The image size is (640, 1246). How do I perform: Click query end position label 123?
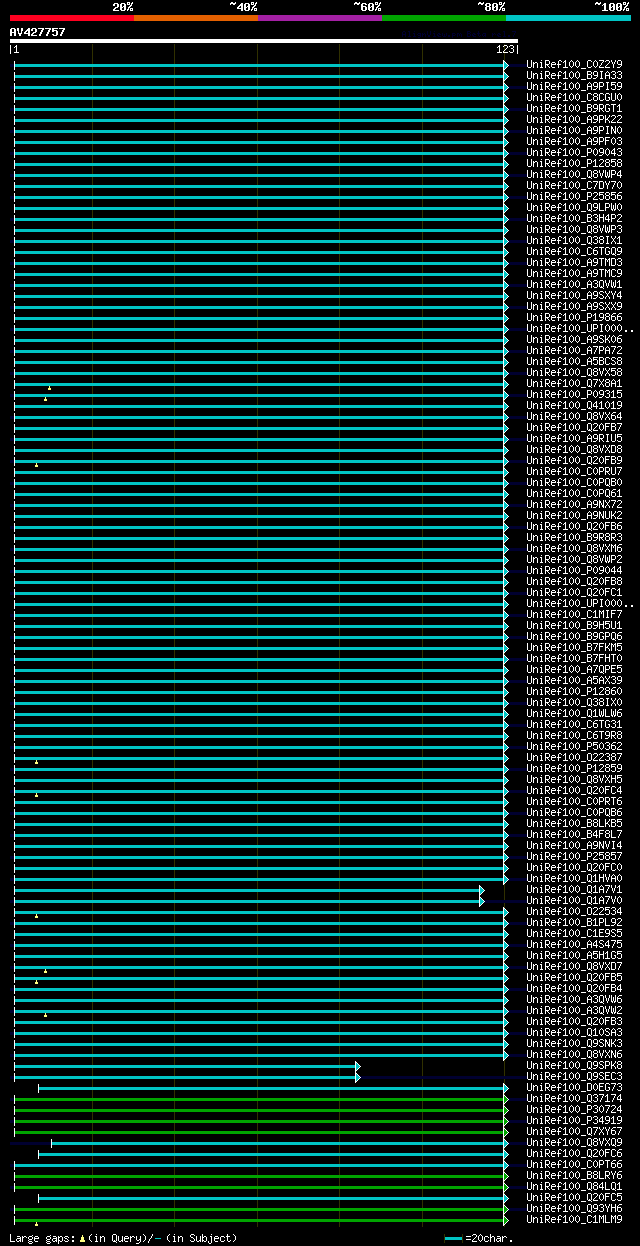coord(505,49)
